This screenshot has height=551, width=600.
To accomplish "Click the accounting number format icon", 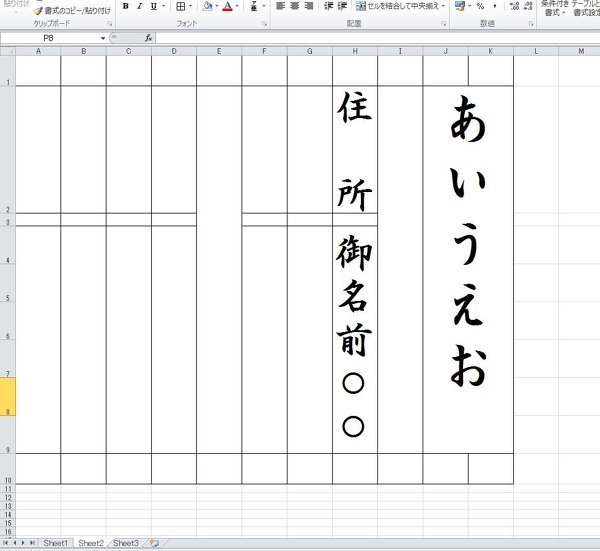I will [x=460, y=6].
